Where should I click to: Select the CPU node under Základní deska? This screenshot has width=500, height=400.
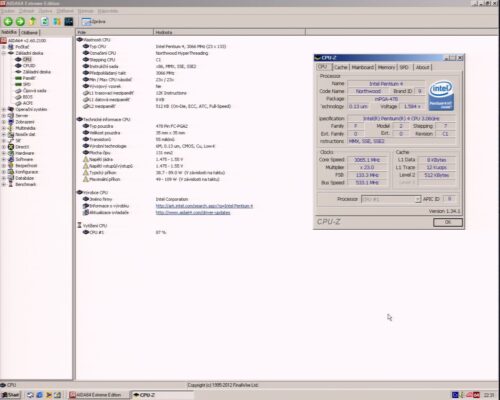coord(27,59)
